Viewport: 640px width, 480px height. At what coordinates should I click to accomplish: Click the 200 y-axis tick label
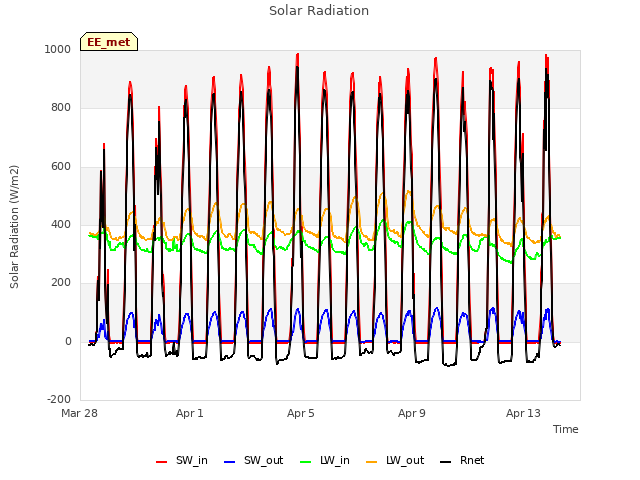(x=61, y=282)
